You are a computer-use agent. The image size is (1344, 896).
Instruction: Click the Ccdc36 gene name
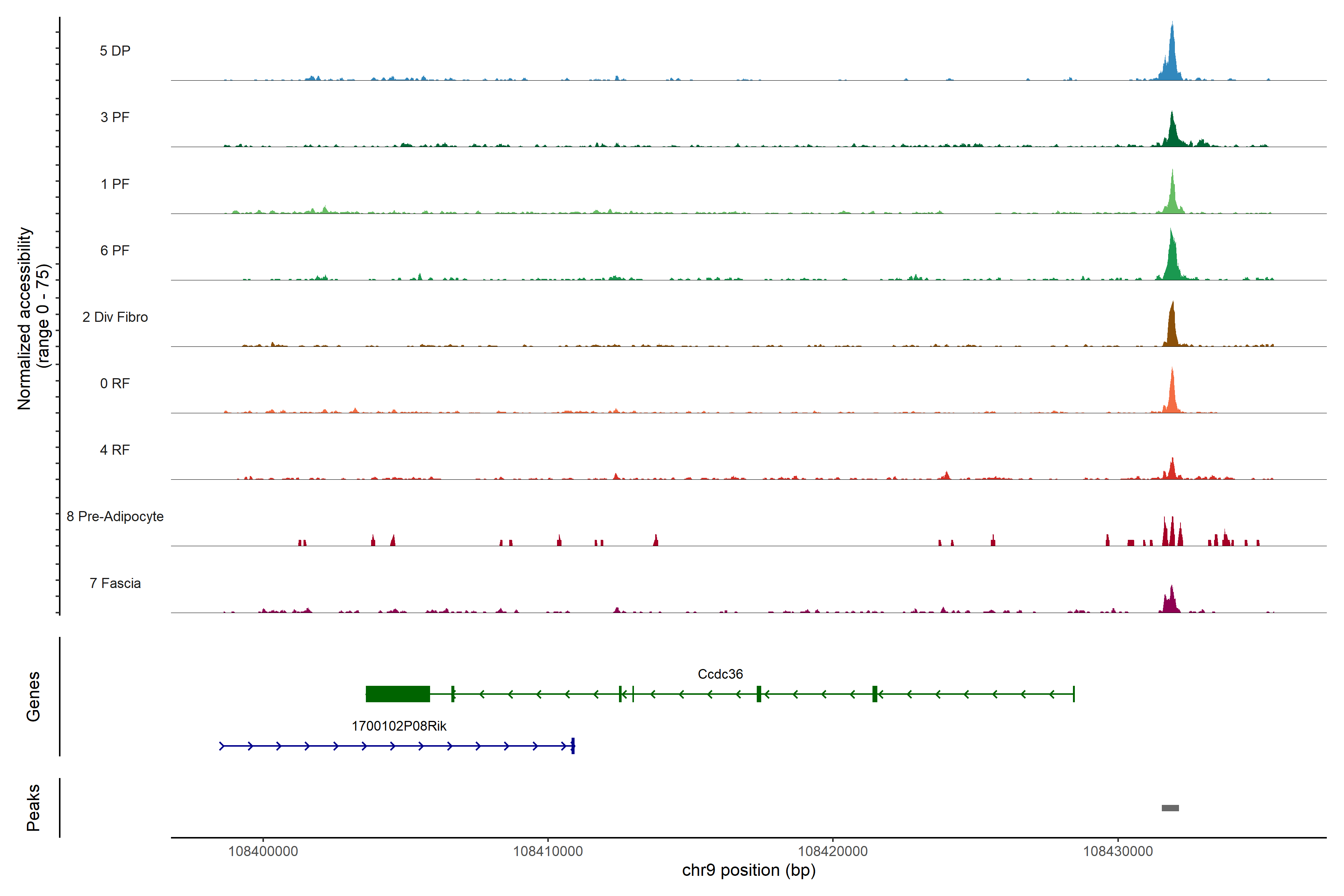click(720, 674)
